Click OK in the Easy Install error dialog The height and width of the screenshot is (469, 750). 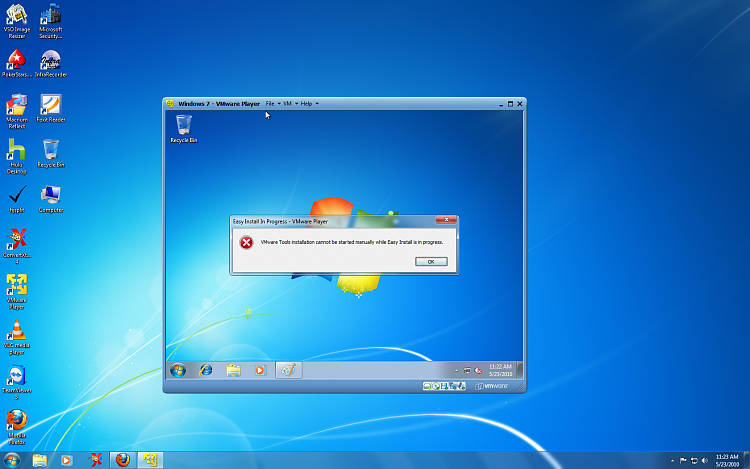(431, 262)
